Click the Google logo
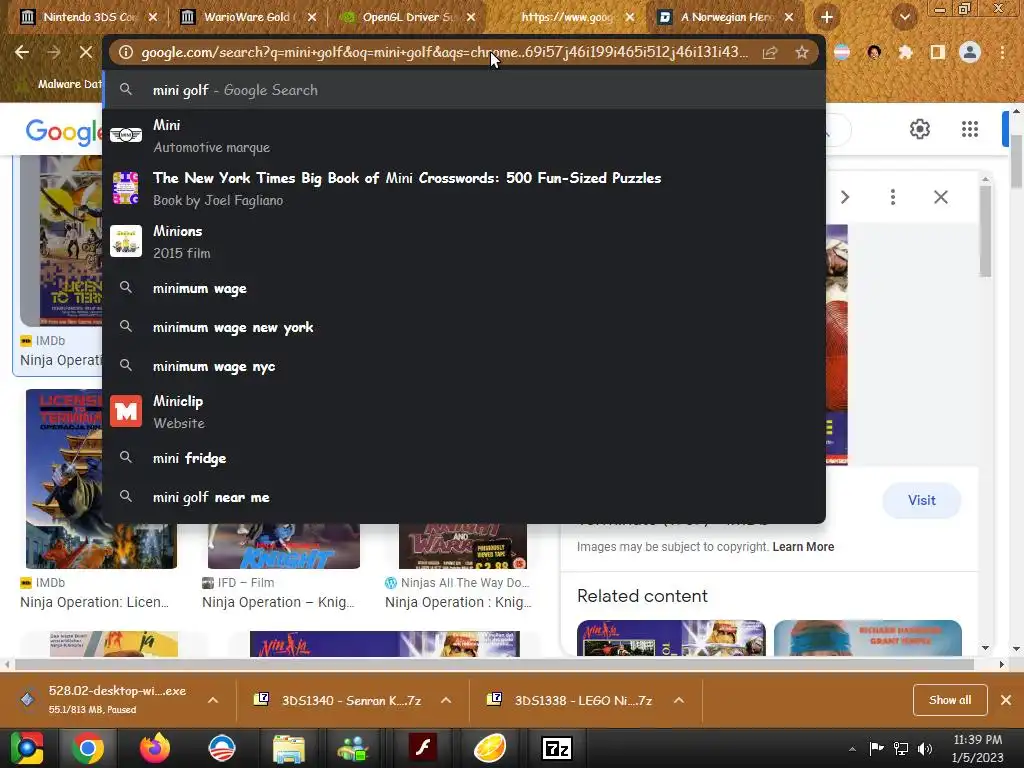This screenshot has height=768, width=1024. 63,133
